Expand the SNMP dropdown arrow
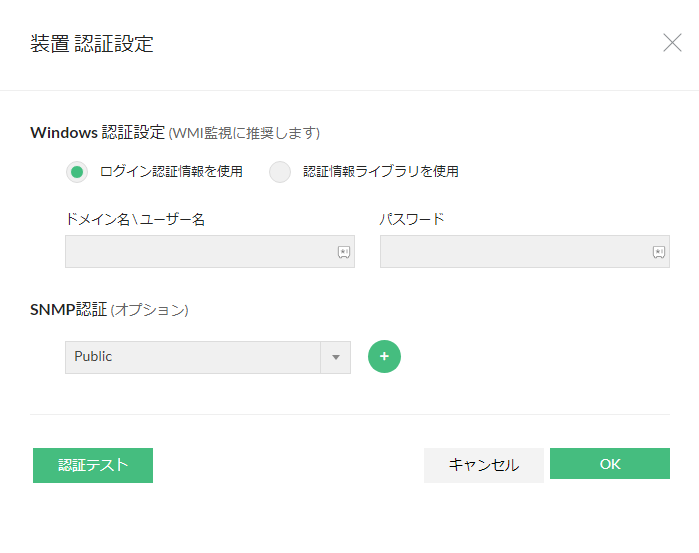This screenshot has height=553, width=699. (336, 357)
